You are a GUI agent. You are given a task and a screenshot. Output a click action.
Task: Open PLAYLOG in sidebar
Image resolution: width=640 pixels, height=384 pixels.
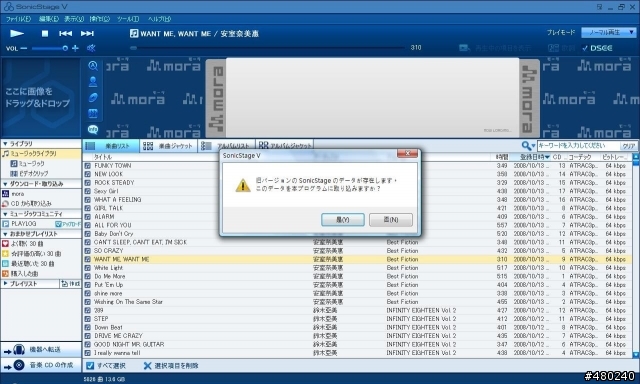19,224
